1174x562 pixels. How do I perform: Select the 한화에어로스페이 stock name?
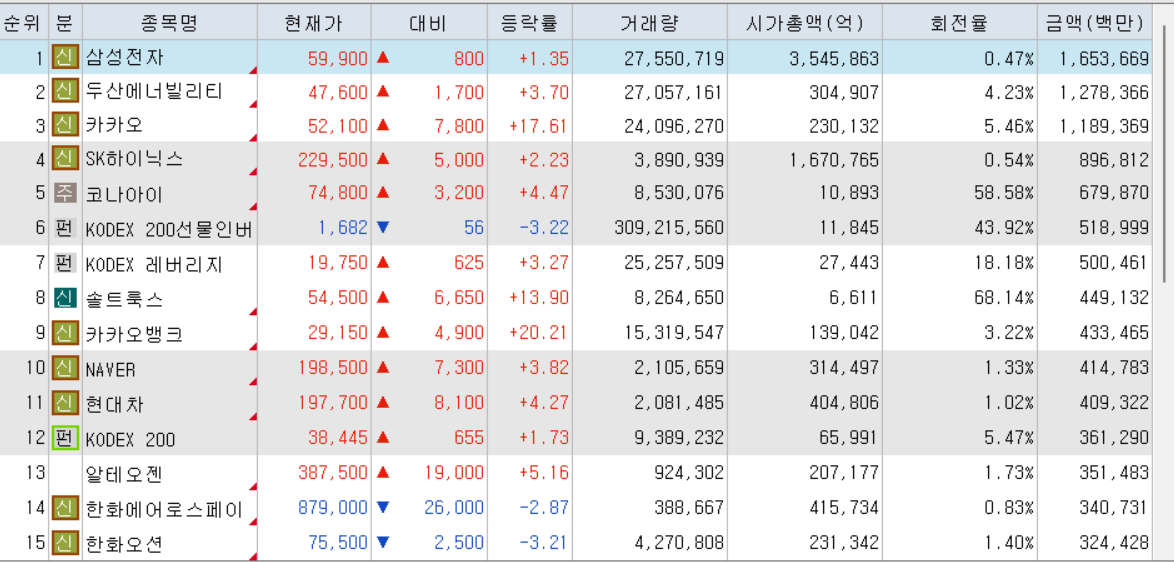pos(165,510)
